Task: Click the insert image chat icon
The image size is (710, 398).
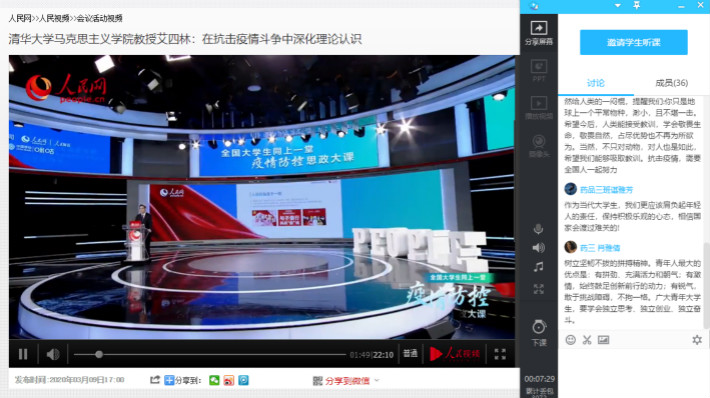Action: 603,340
